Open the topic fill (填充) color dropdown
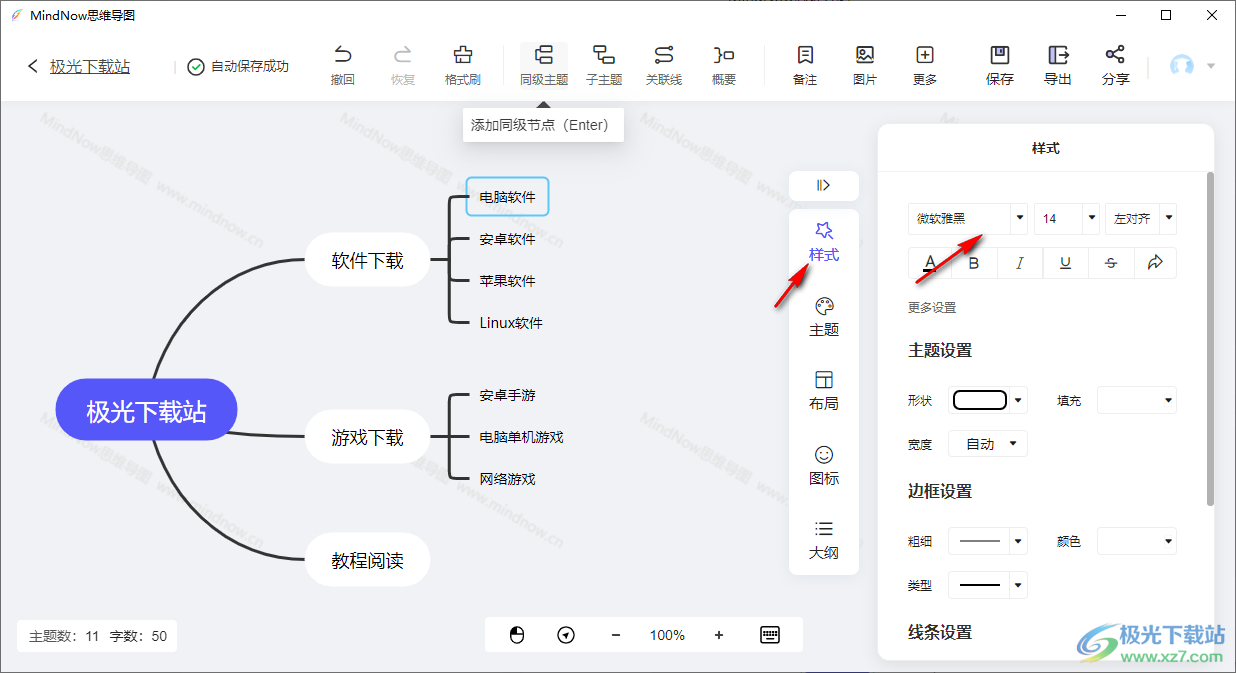Viewport: 1236px width, 673px height. tap(1137, 400)
